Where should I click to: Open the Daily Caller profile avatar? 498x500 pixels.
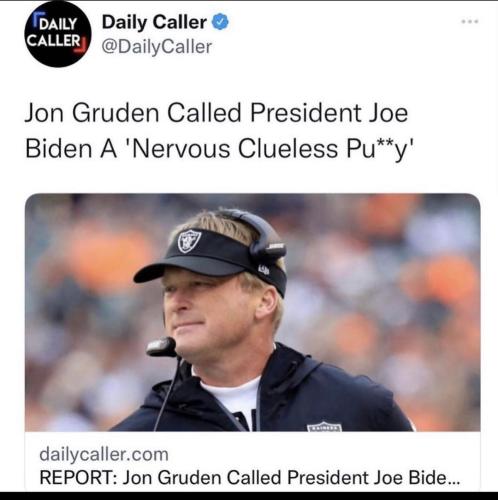[58, 34]
